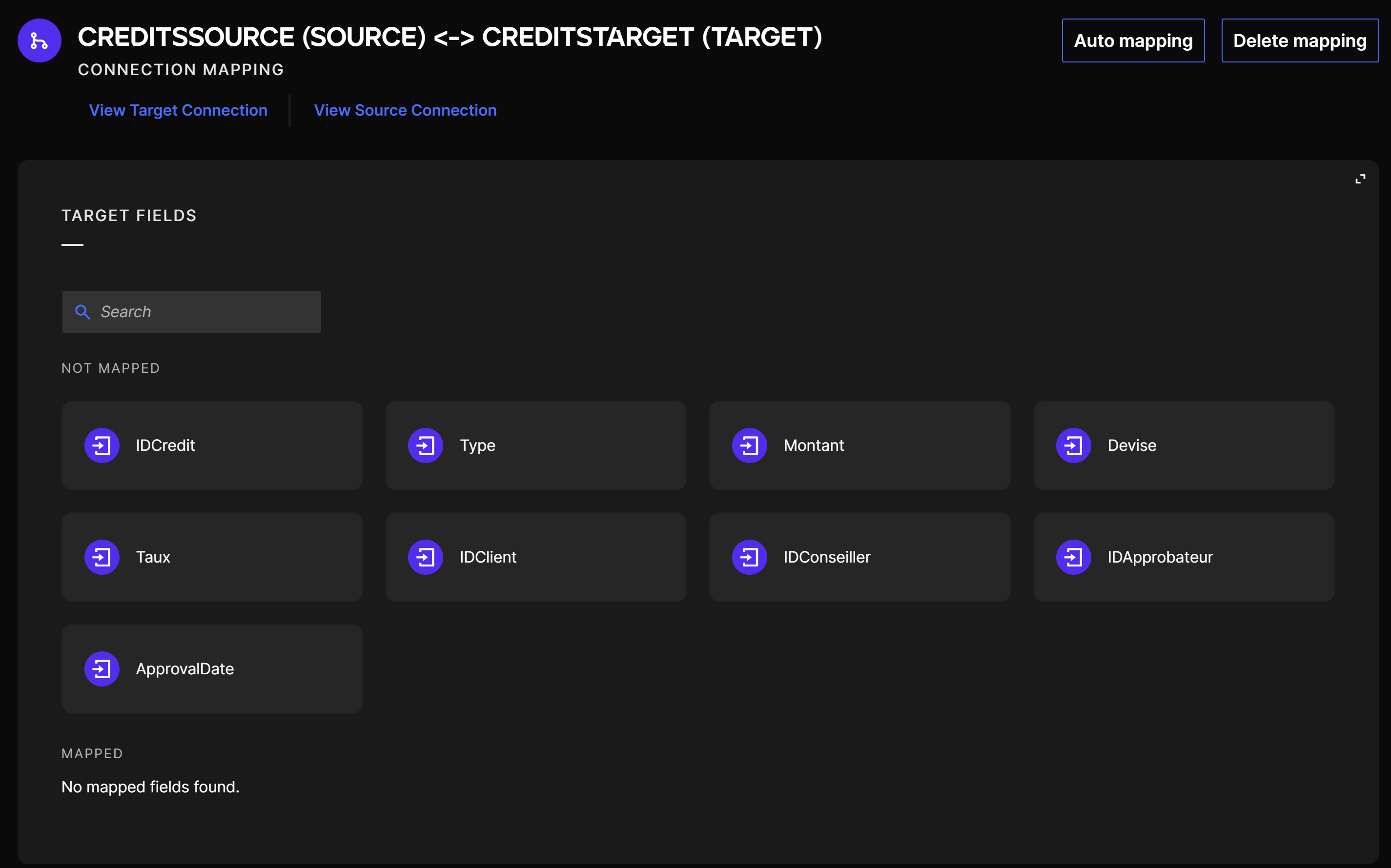Click the Montant field input icon
The image size is (1391, 868).
tap(749, 445)
